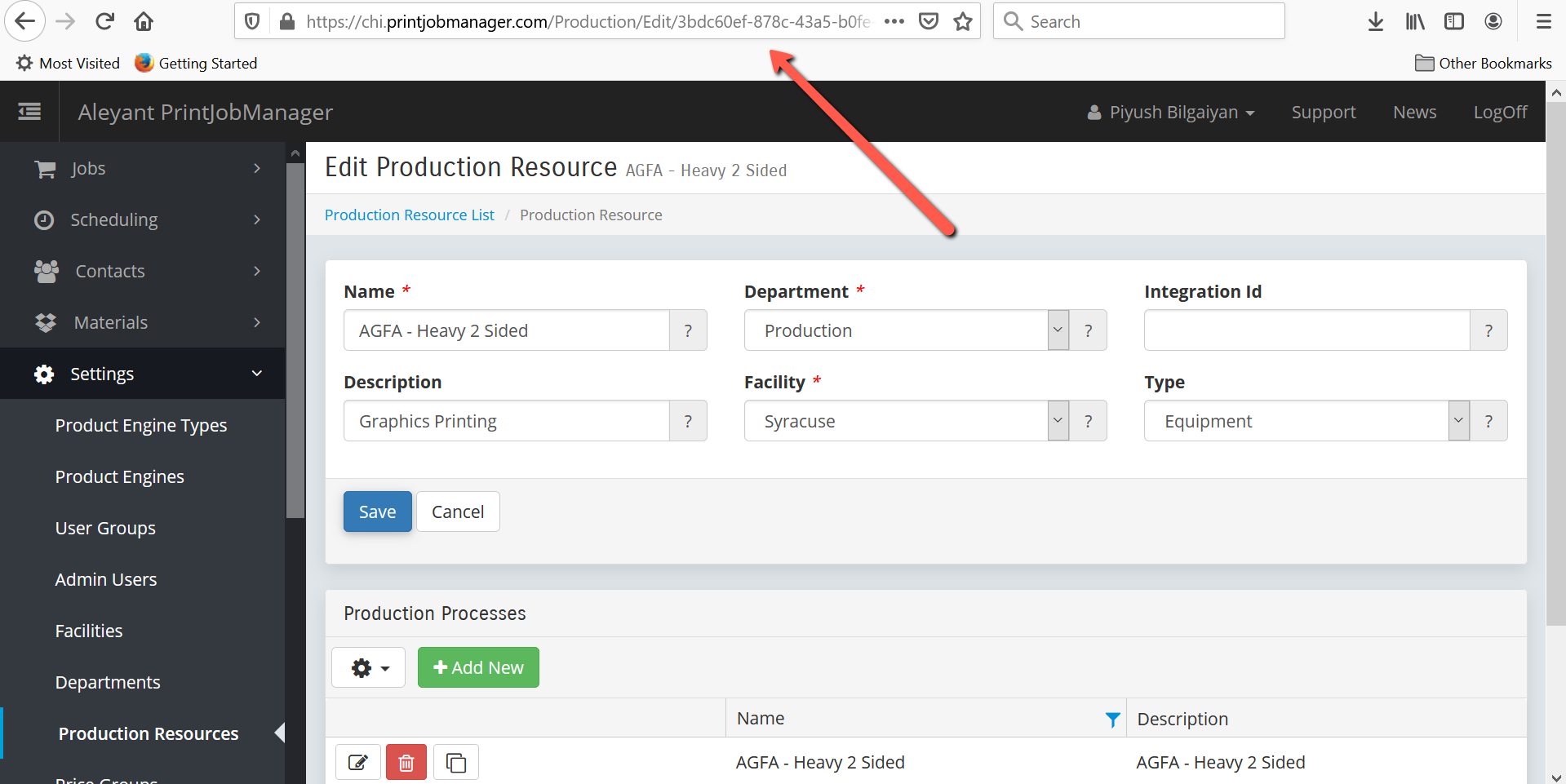Viewport: 1566px width, 784px height.
Task: Open page actions three-dot menu
Action: 894,21
